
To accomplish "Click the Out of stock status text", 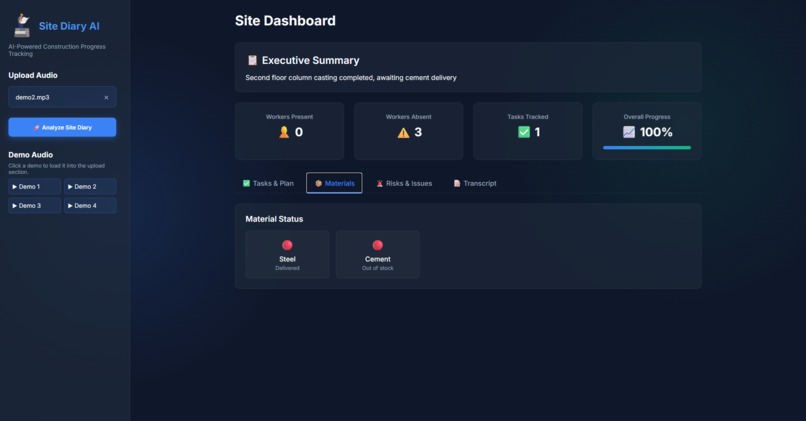I will point(378,268).
